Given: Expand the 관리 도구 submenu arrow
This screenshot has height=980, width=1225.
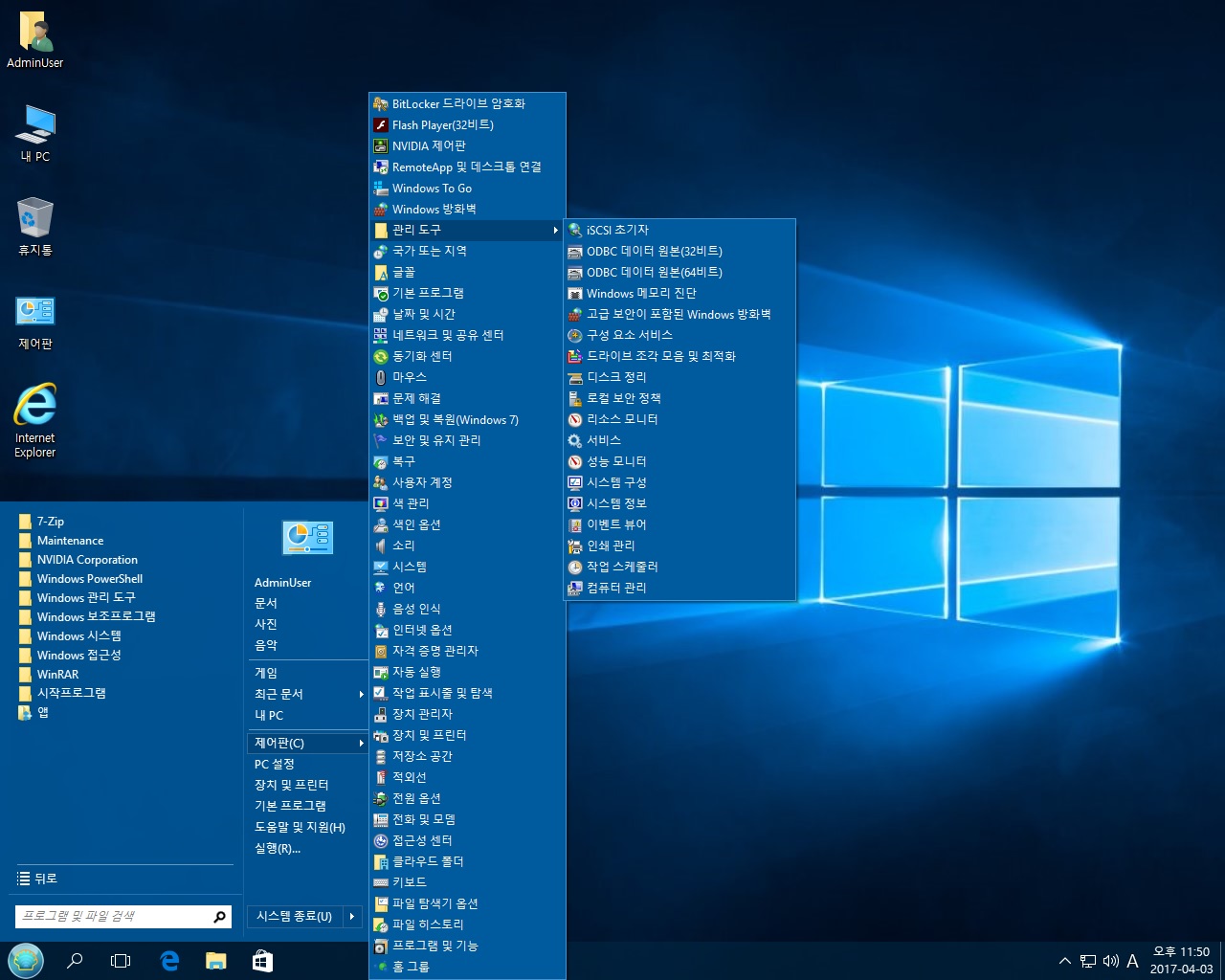Looking at the screenshot, I should coord(555,230).
